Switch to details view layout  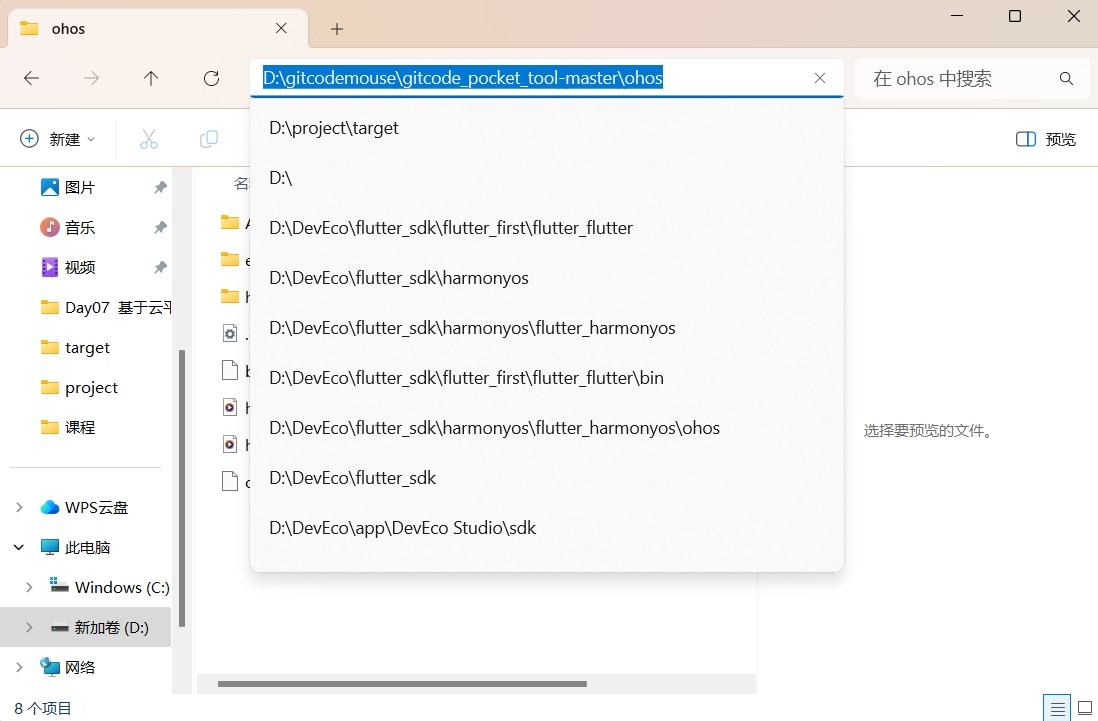[x=1057, y=708]
